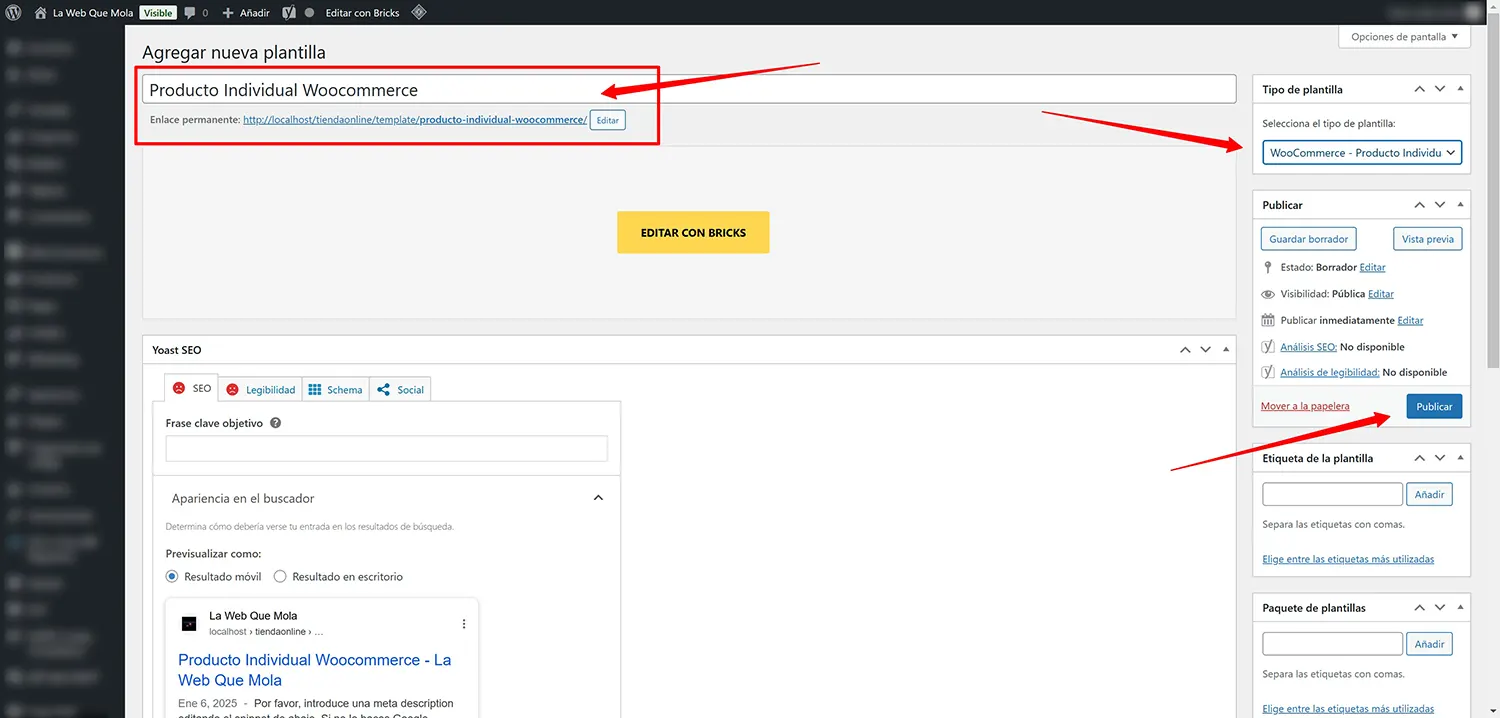This screenshot has height=718, width=1500.
Task: Click the diamond icon after Editar con Bricks
Action: [419, 13]
